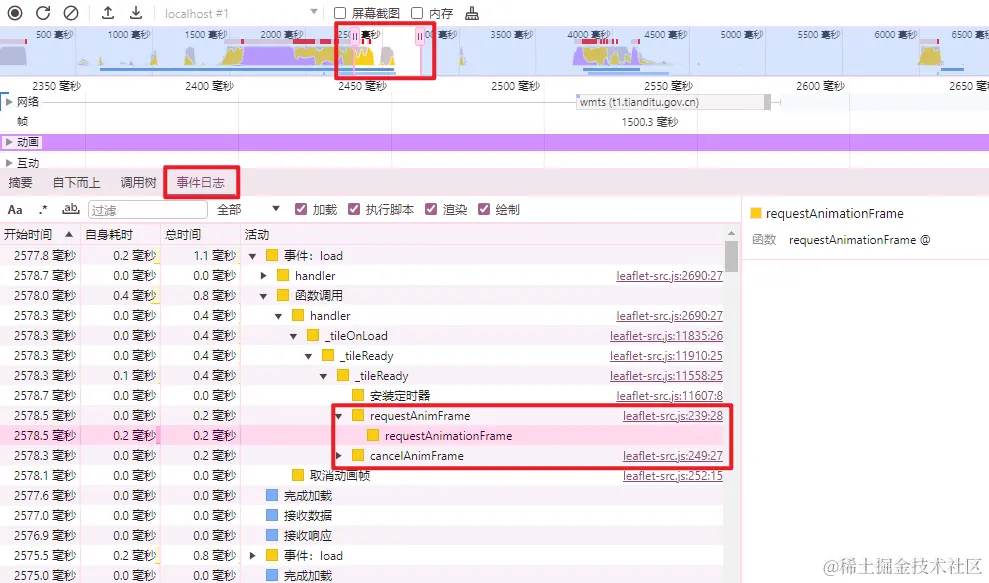Sort by the 自身耗时 column header
This screenshot has width=989, height=583.
click(x=120, y=235)
